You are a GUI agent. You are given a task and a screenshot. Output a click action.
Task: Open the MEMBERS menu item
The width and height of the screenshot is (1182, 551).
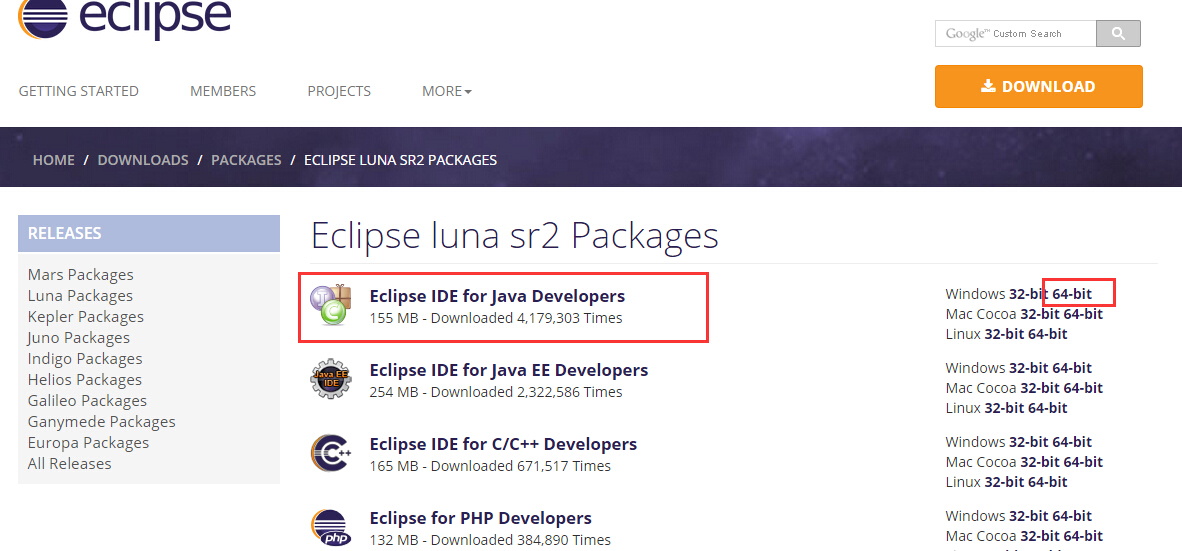pos(223,91)
